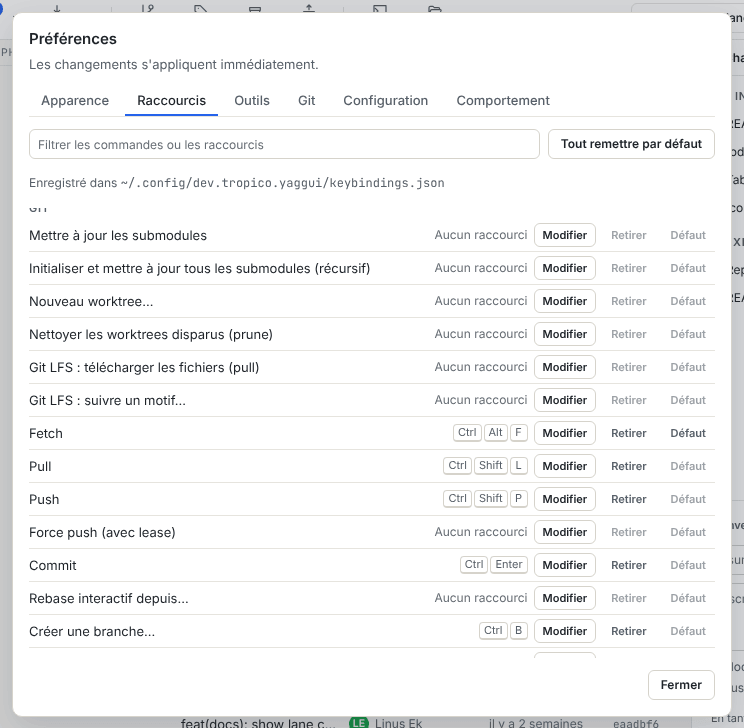
Task: Modifier the Commit shortcut
Action: [565, 565]
